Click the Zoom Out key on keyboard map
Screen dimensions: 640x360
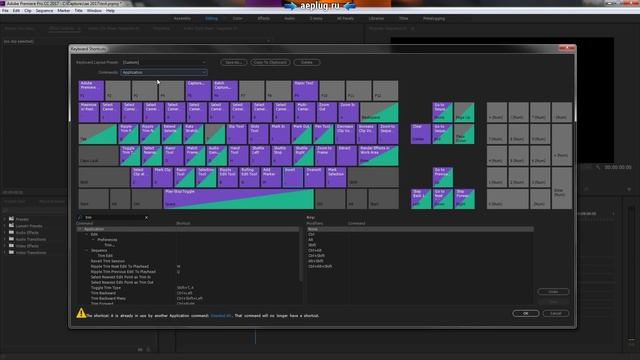point(327,112)
